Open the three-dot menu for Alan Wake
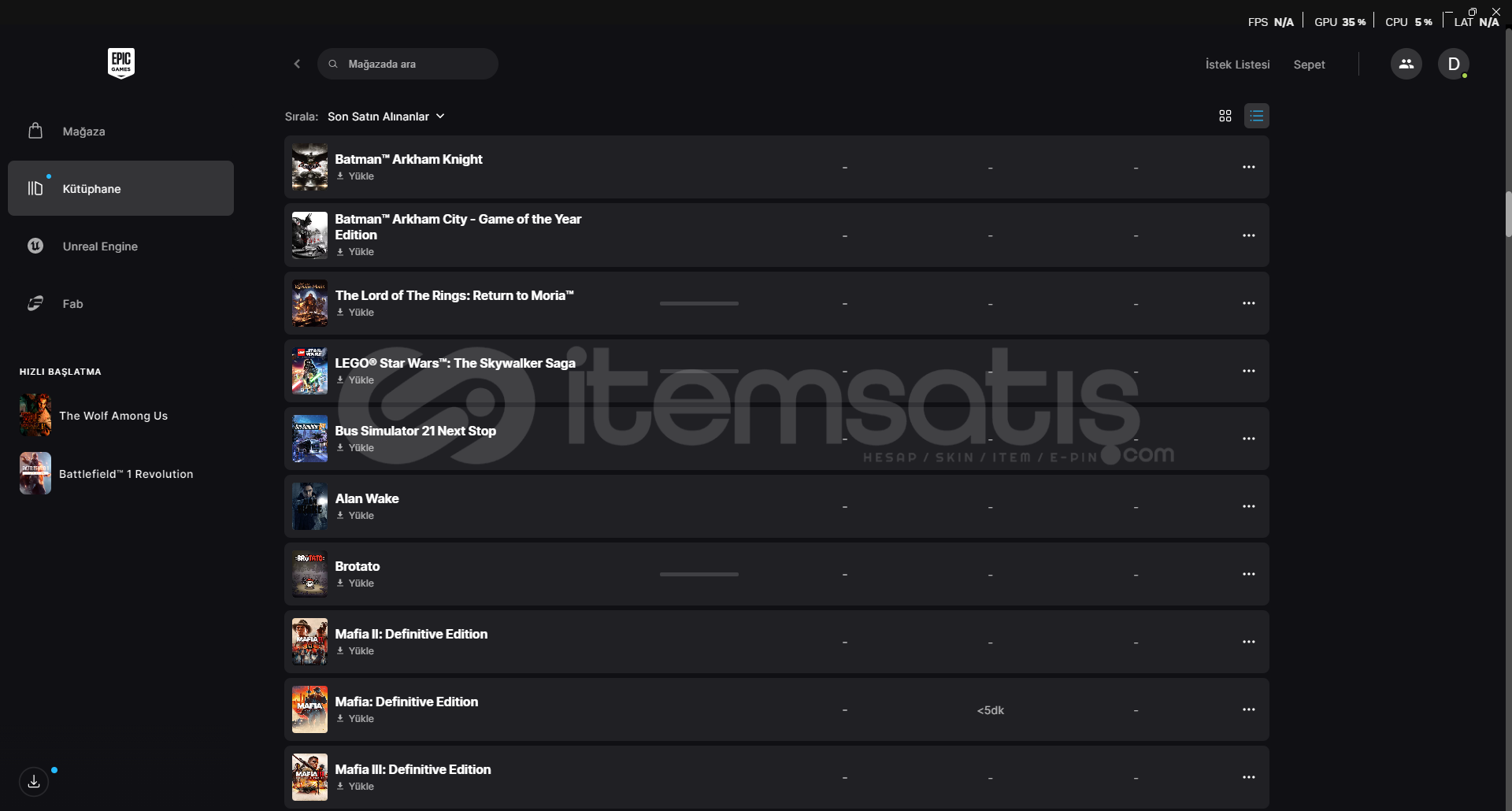1512x811 pixels. click(x=1249, y=506)
